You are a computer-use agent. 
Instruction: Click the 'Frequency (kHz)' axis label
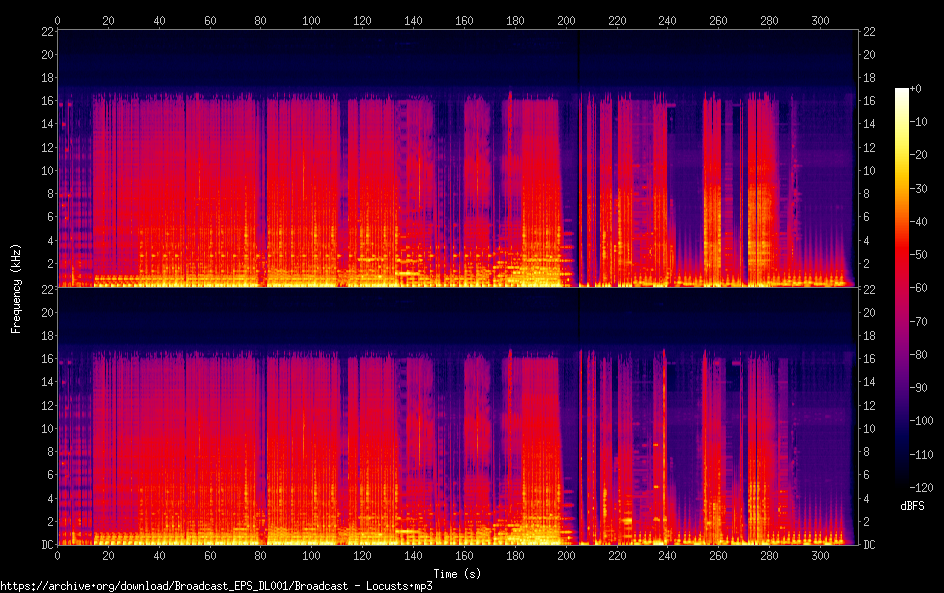pos(16,288)
